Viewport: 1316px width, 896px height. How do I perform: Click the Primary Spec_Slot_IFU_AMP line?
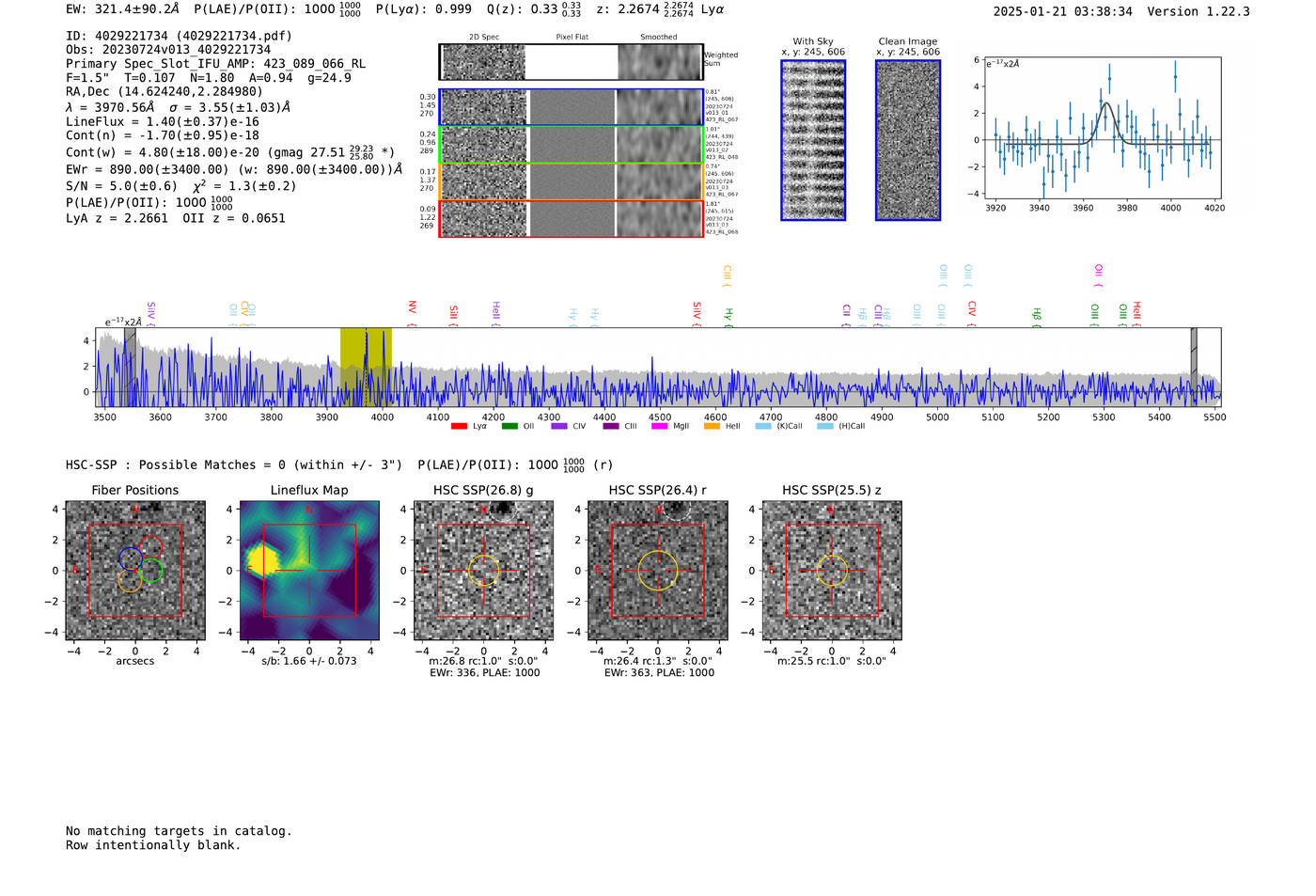[216, 64]
